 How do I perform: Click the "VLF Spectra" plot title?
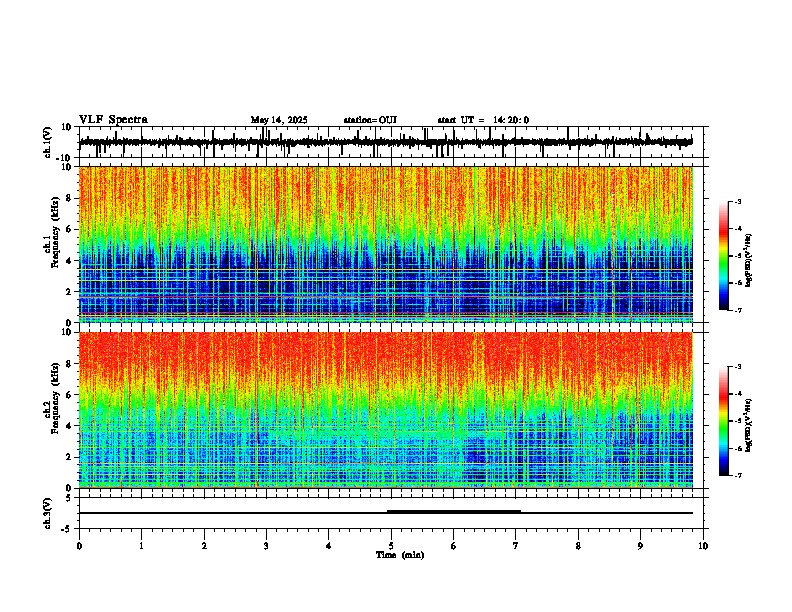click(113, 120)
